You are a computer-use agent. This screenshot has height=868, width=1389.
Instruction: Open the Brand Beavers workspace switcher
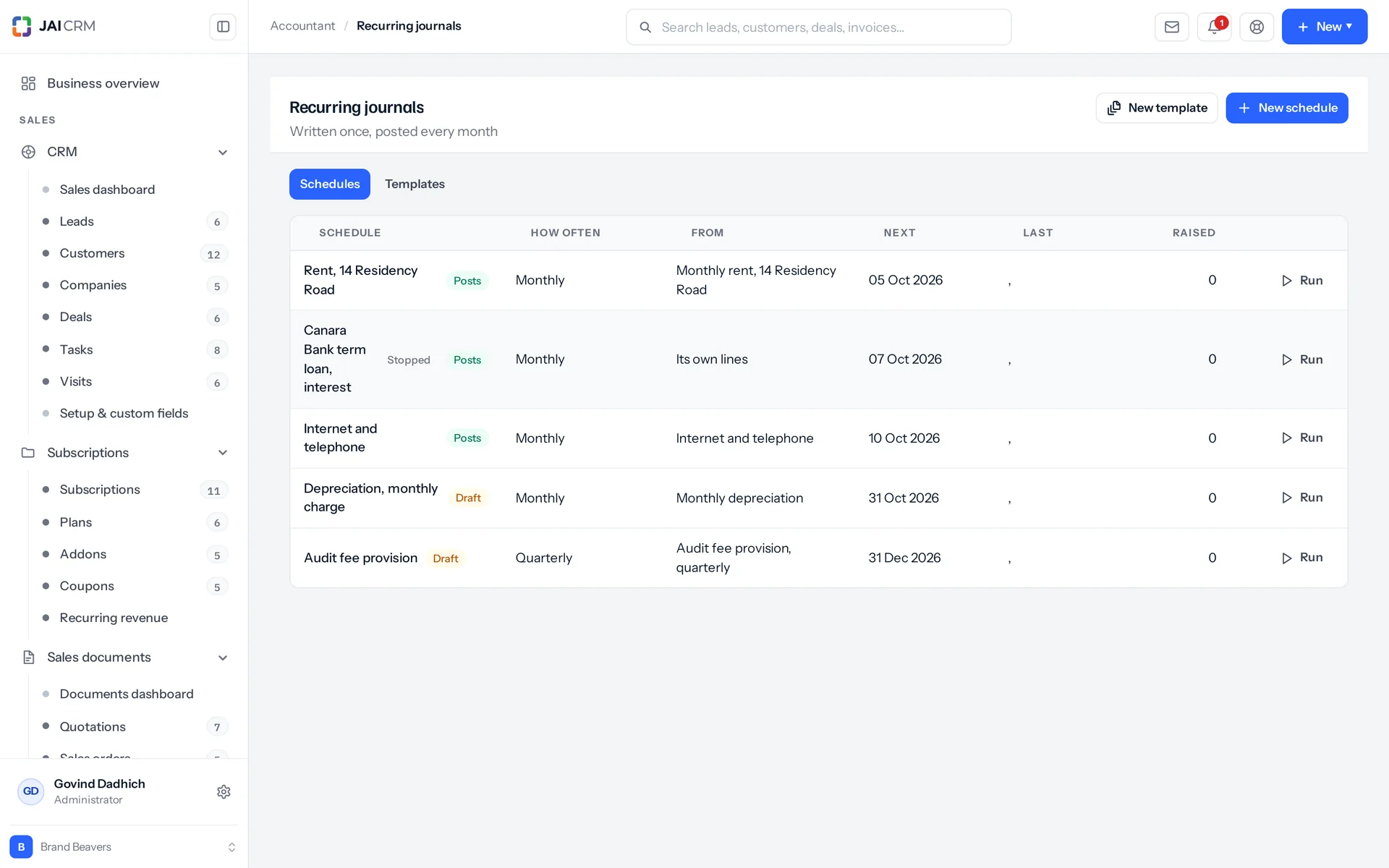click(124, 847)
